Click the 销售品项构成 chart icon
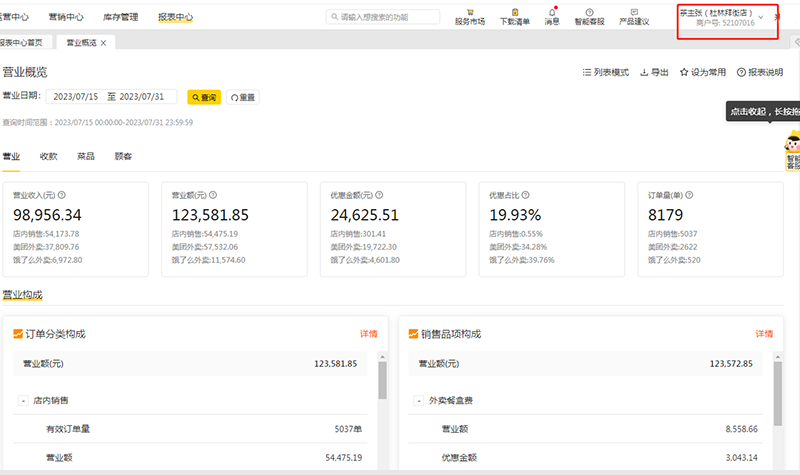 (413, 334)
